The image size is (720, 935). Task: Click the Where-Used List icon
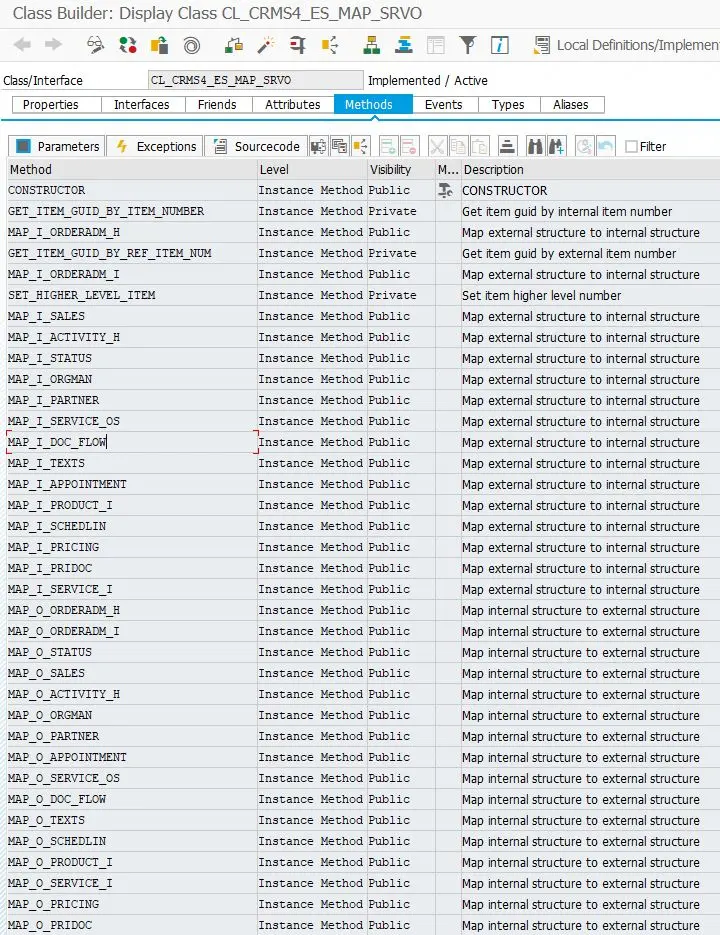coord(330,45)
